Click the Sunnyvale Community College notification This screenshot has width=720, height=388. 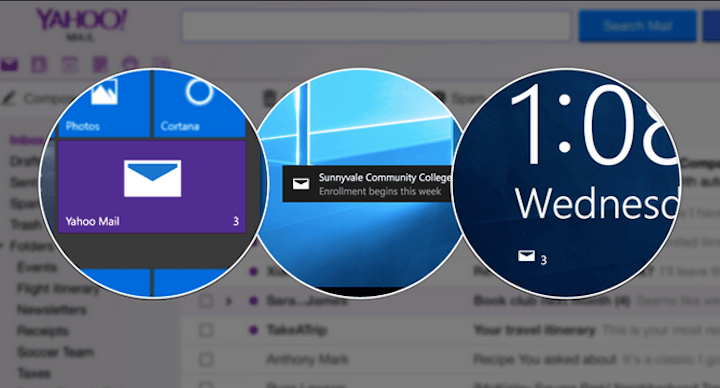pos(367,184)
